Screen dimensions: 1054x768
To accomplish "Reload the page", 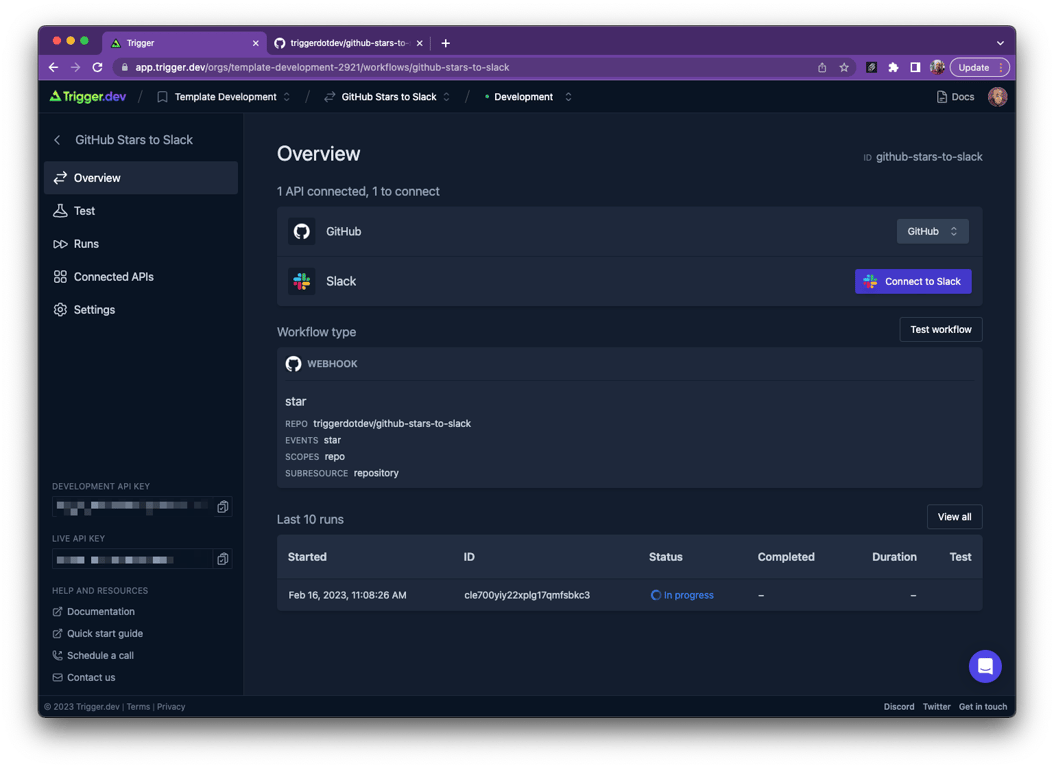I will point(97,67).
